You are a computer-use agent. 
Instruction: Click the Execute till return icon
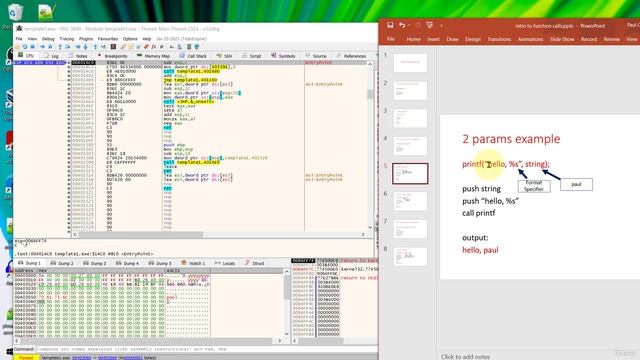(x=96, y=47)
